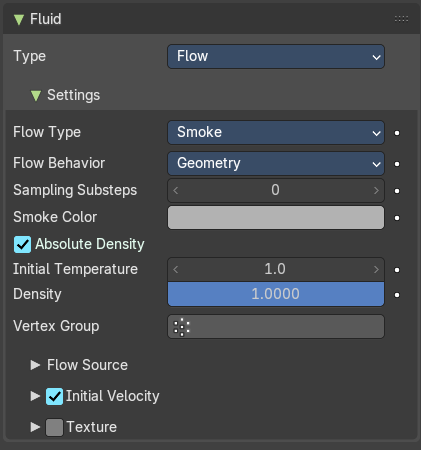Click the Initial Velocity label text
Viewport: 421px width, 450px height.
point(113,396)
